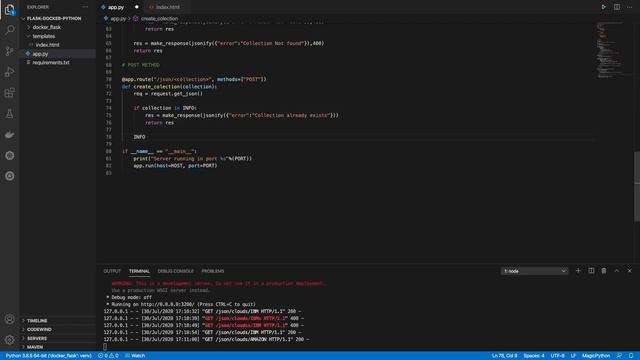Change file encoding UTF-8

(557, 356)
